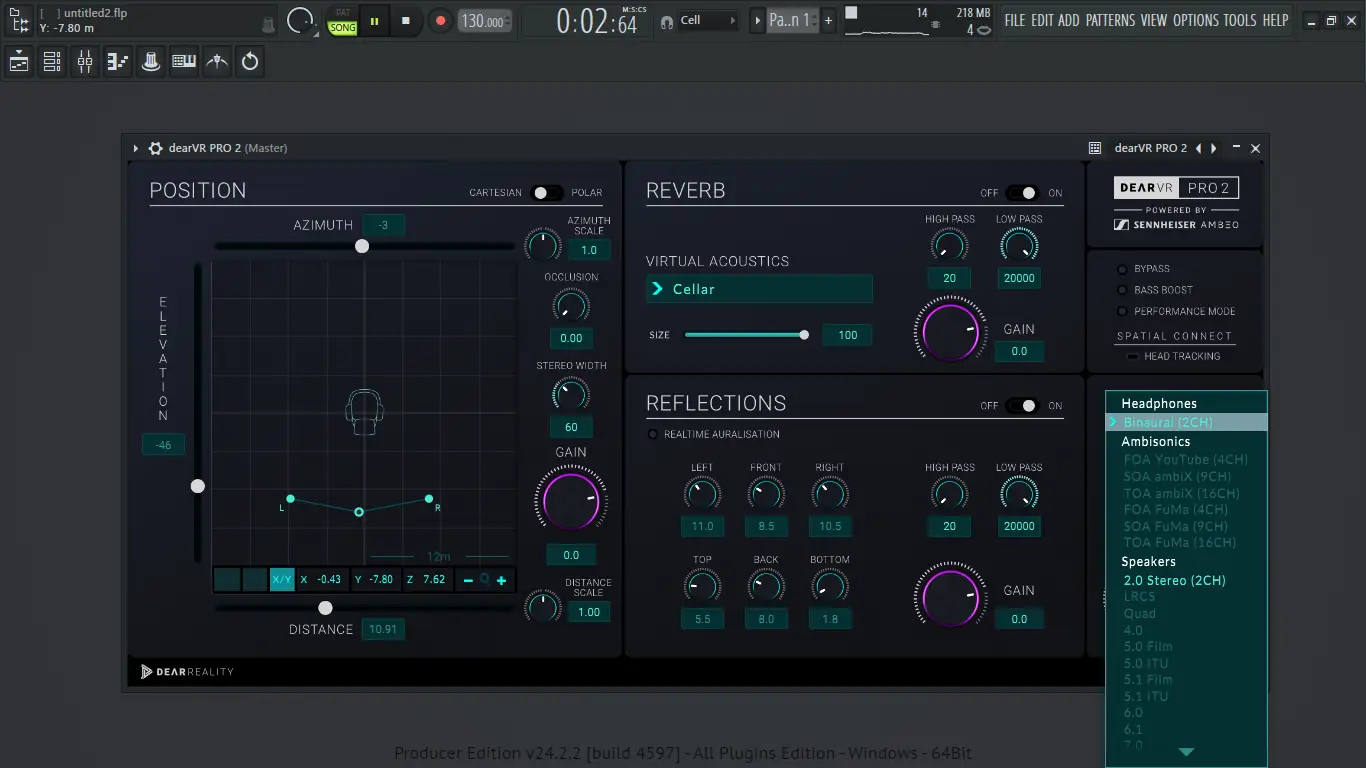Click the headphones listener icon in grid
This screenshot has width=1366, height=768.
364,411
